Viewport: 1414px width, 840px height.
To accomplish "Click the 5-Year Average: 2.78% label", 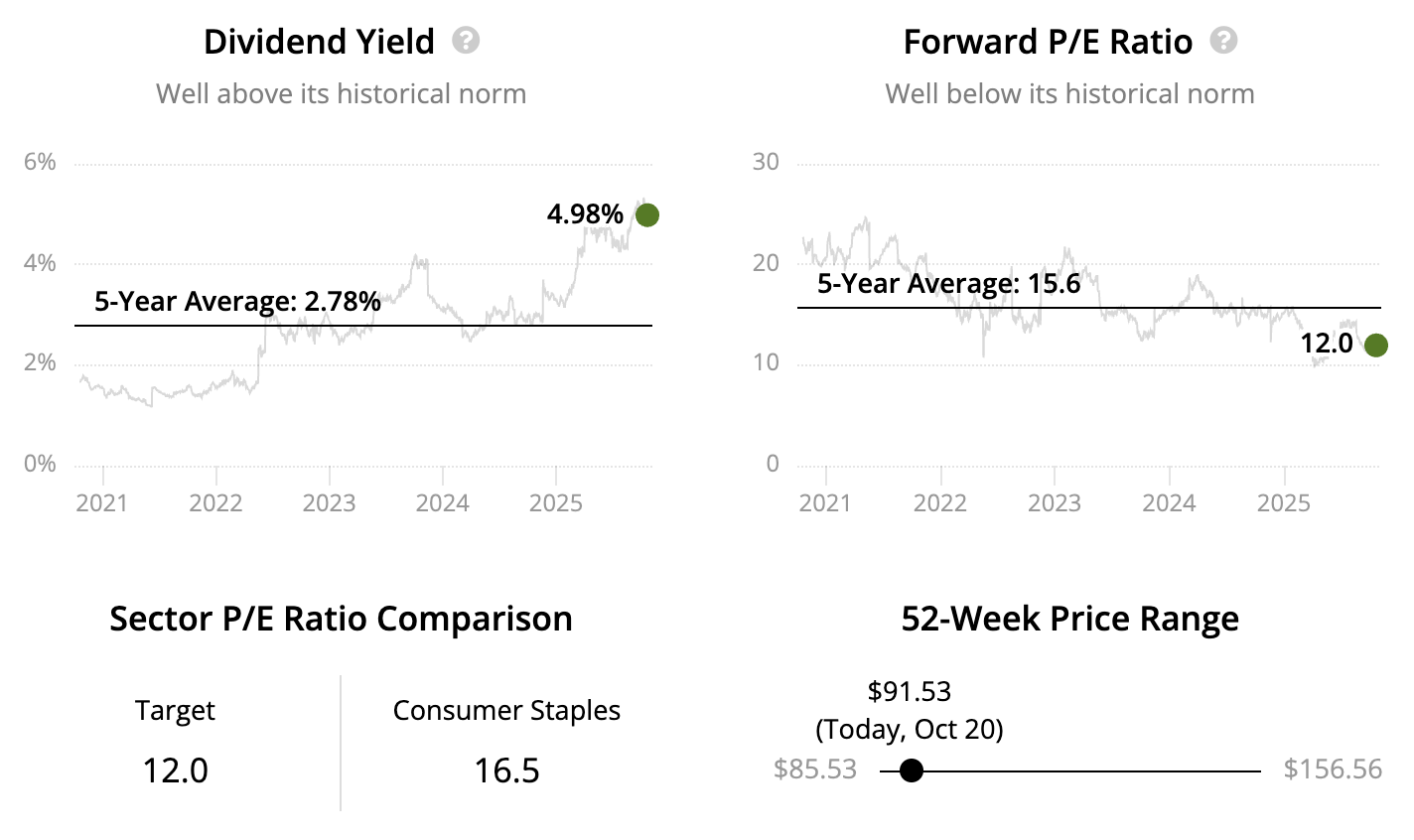I will (x=237, y=301).
